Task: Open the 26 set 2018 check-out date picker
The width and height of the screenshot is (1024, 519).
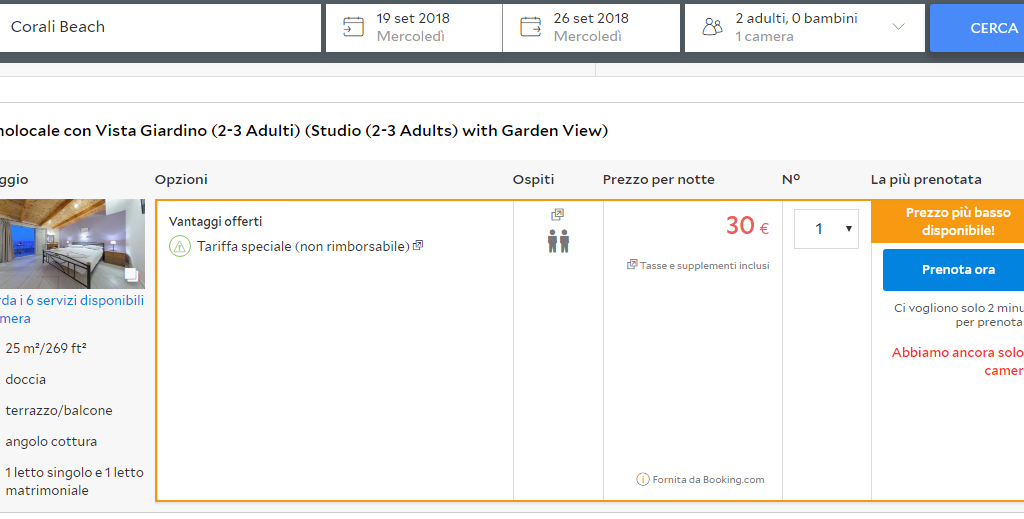Action: 590,27
